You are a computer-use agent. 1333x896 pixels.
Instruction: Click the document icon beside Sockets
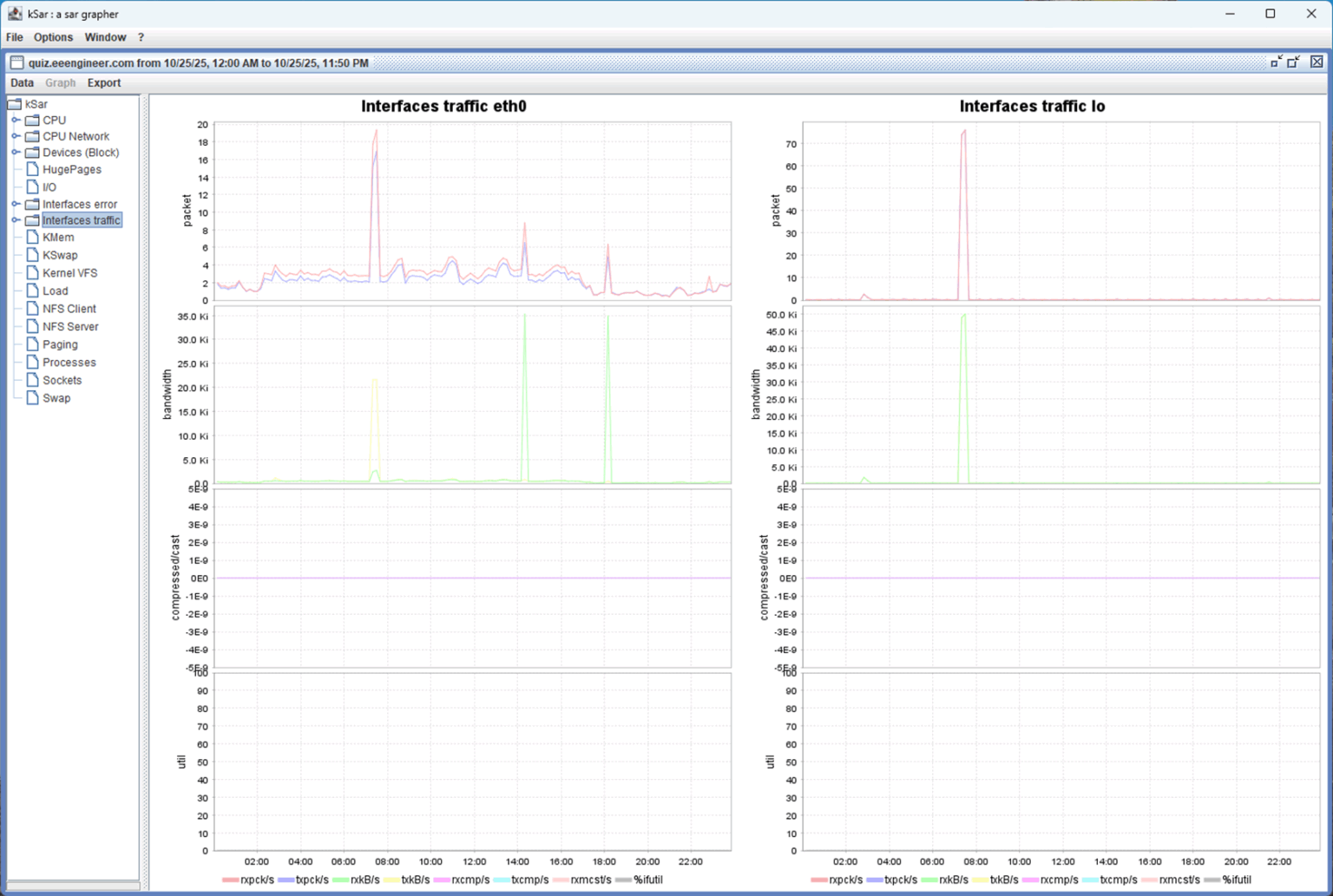[x=33, y=380]
